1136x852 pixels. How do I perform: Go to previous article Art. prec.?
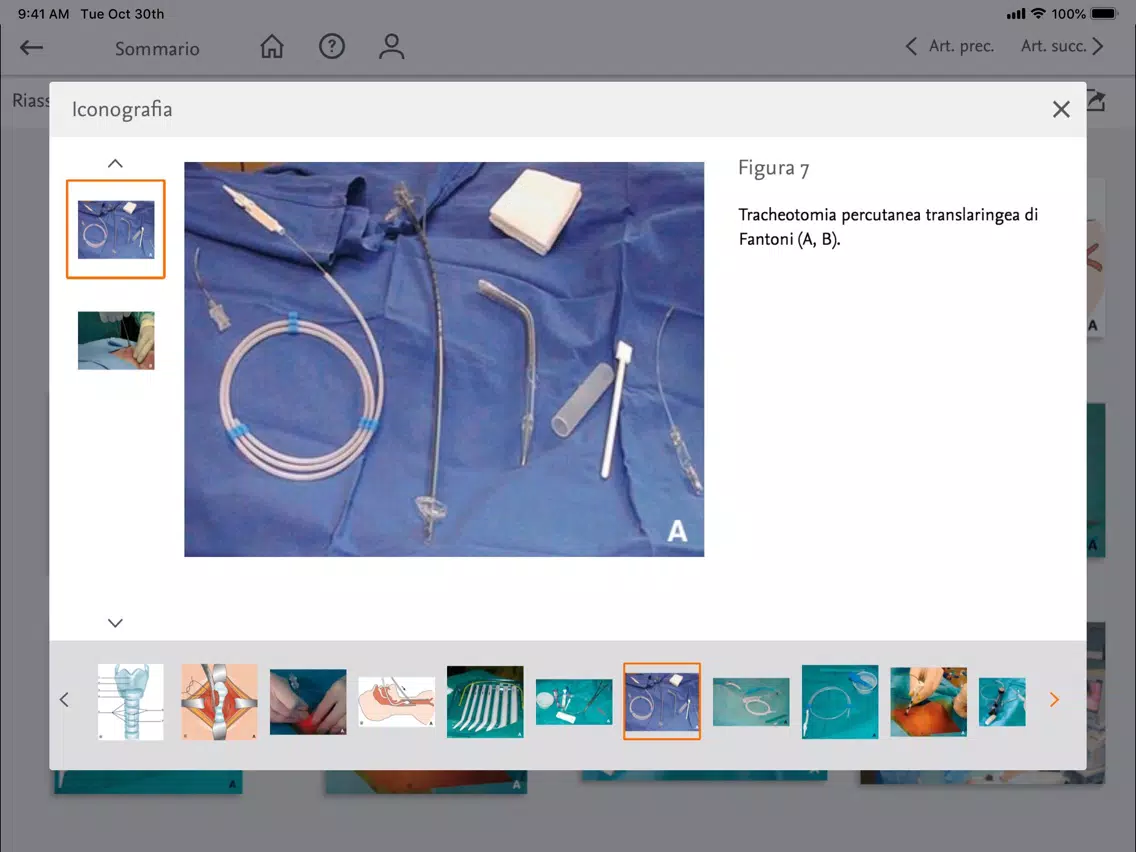coord(950,46)
